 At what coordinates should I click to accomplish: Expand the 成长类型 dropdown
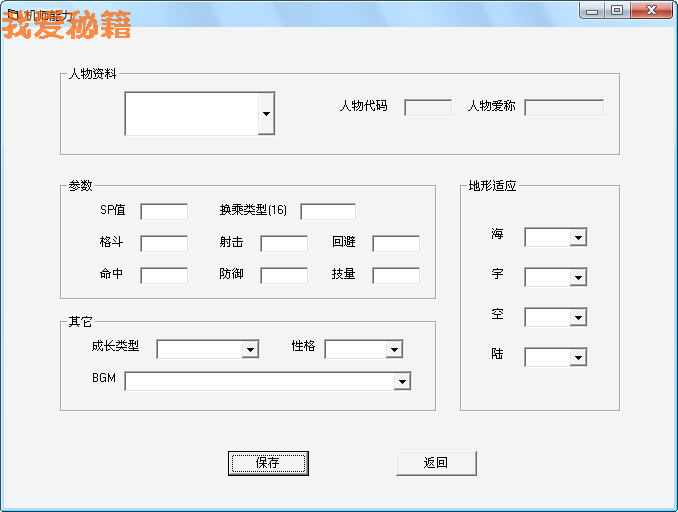pyautogui.click(x=250, y=349)
